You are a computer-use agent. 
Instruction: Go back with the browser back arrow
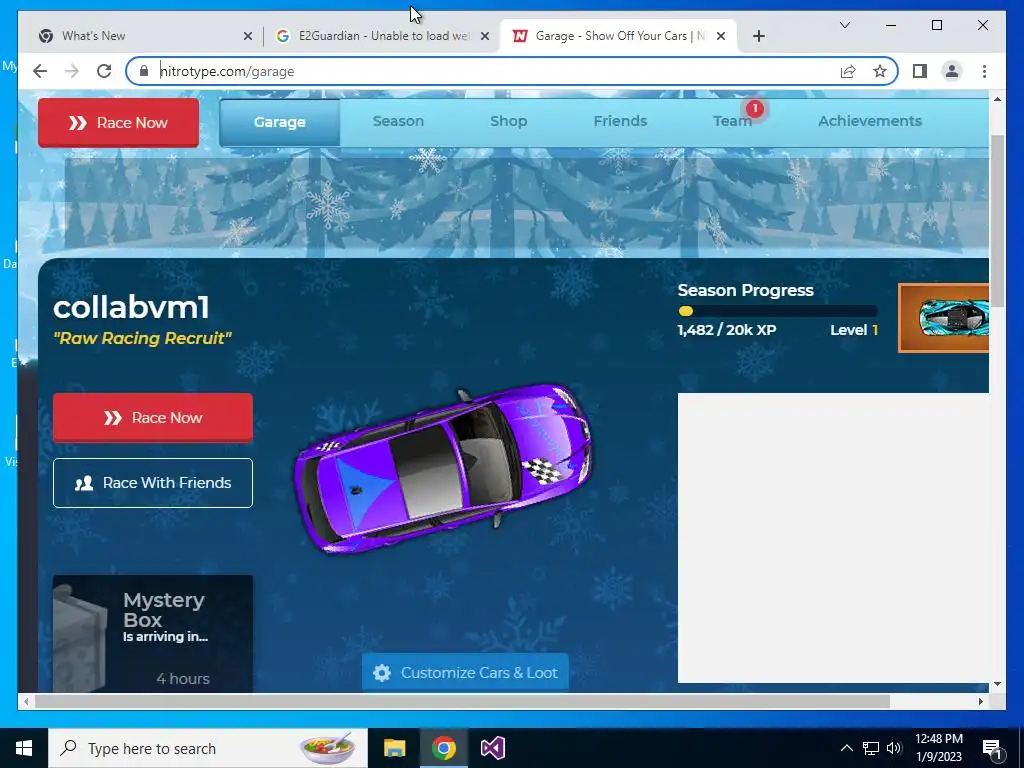click(x=40, y=71)
